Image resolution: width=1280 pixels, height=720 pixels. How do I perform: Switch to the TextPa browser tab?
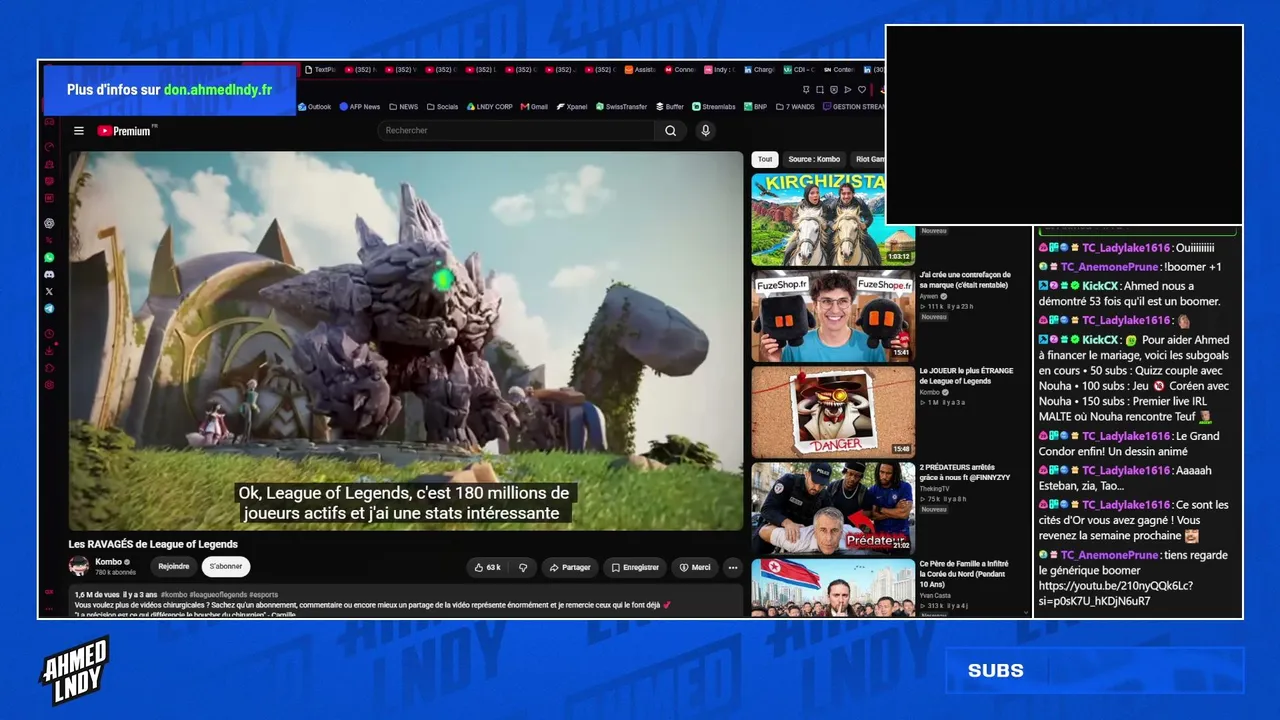click(320, 70)
